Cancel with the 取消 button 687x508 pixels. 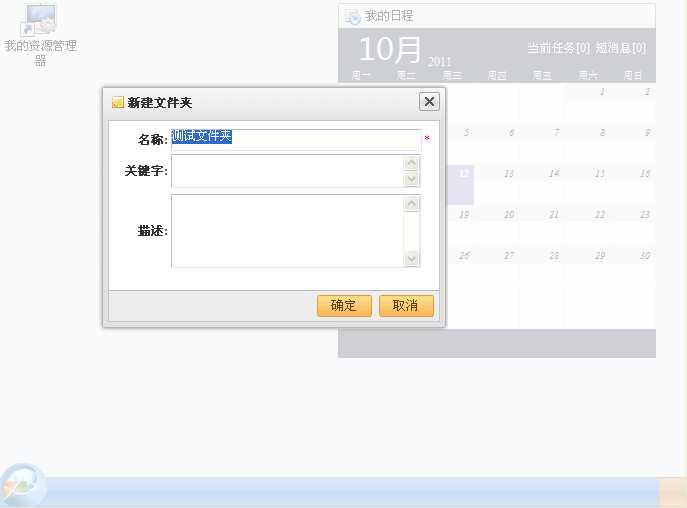pos(406,306)
